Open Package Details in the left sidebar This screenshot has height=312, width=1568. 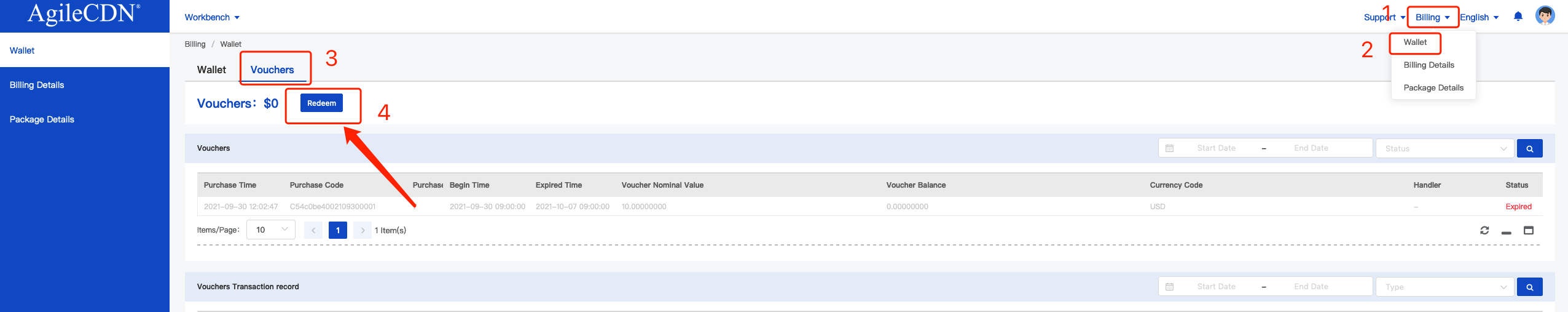click(x=42, y=119)
